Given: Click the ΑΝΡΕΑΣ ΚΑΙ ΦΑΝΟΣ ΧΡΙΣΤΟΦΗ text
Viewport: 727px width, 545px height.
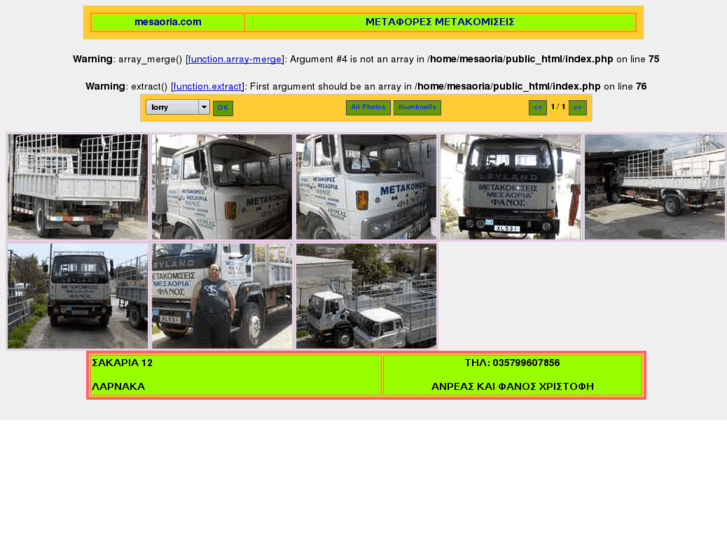Looking at the screenshot, I should click(512, 387).
